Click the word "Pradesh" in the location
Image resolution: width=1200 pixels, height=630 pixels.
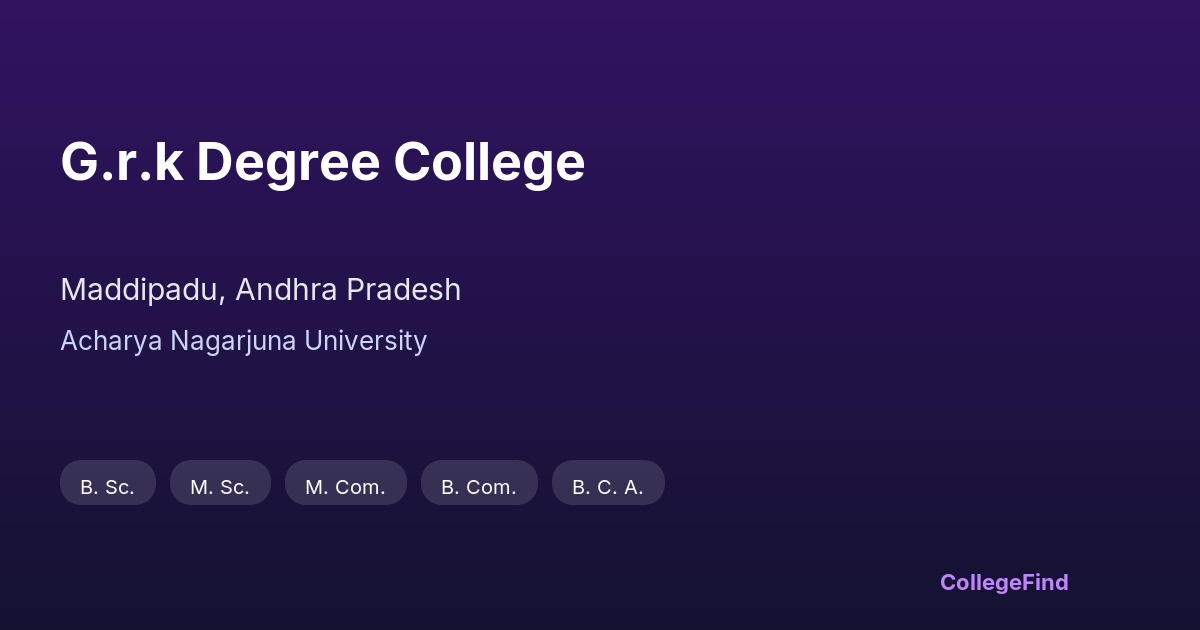click(404, 290)
